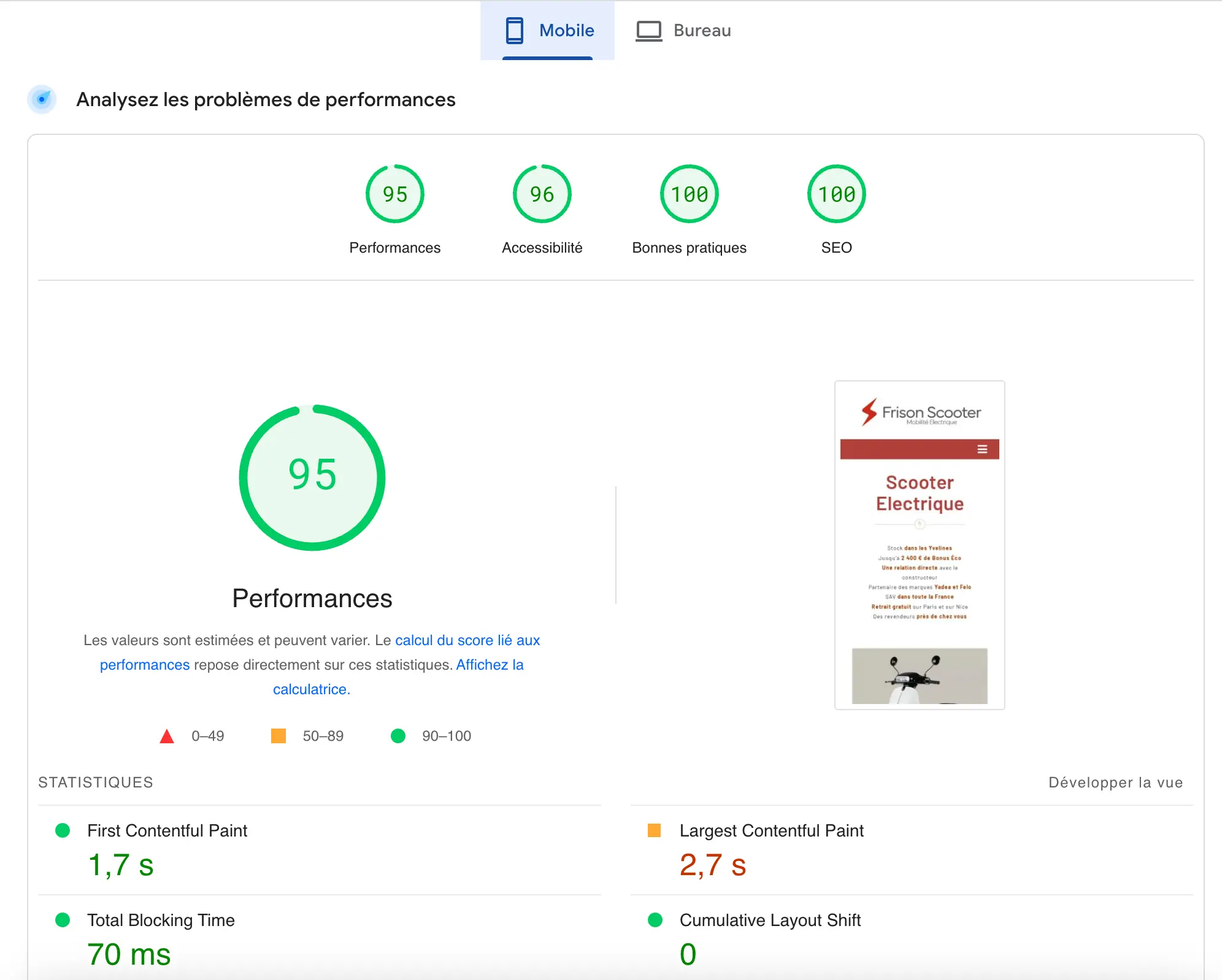
Task: Click the Largest Contentful Paint label
Action: tap(771, 830)
